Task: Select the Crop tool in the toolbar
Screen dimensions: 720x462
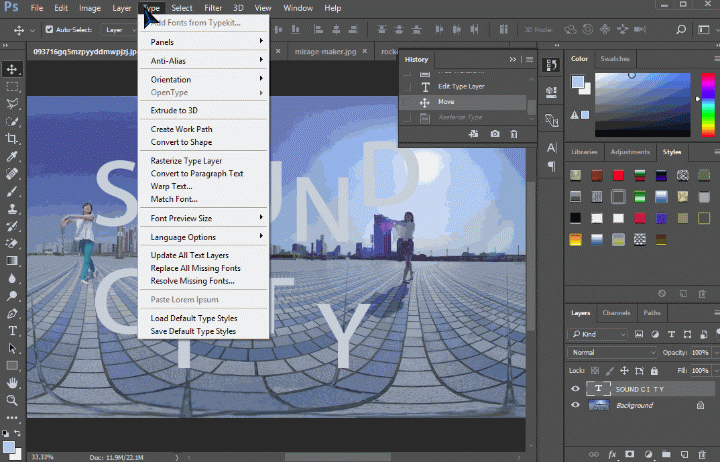Action: pos(12,138)
